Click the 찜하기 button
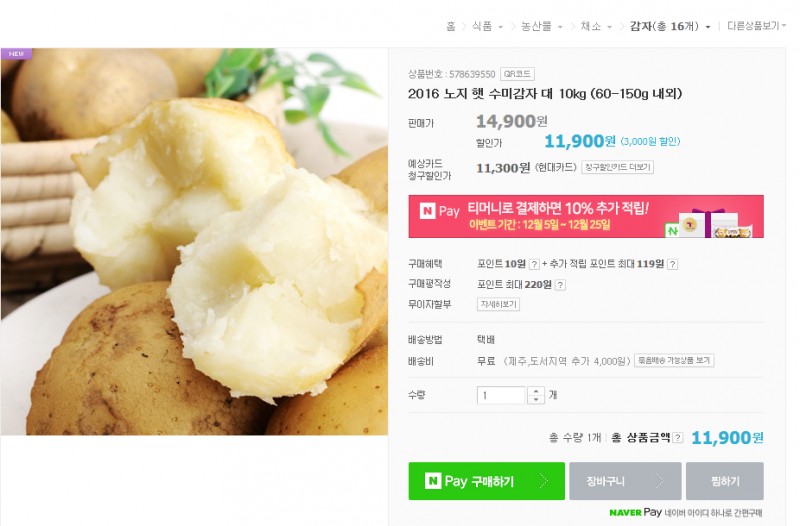Image resolution: width=800 pixels, height=526 pixels. (724, 481)
